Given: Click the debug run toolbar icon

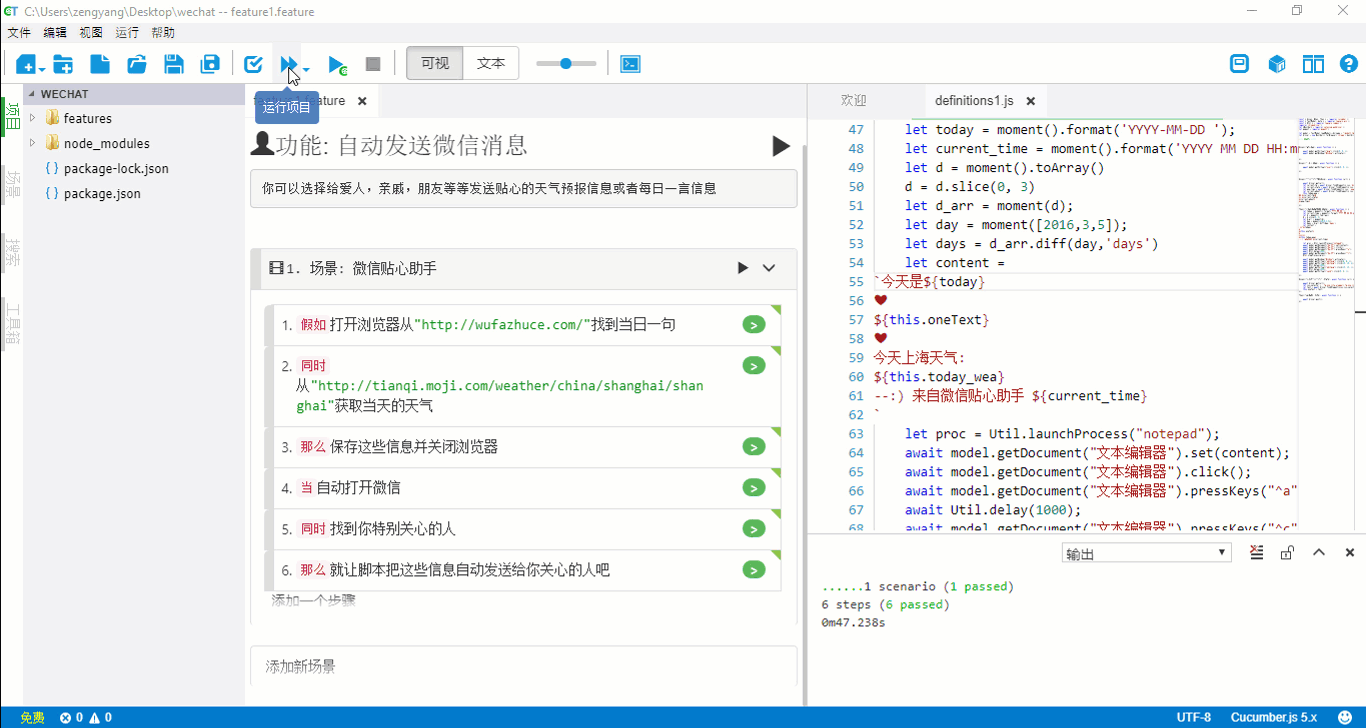Looking at the screenshot, I should click(338, 65).
